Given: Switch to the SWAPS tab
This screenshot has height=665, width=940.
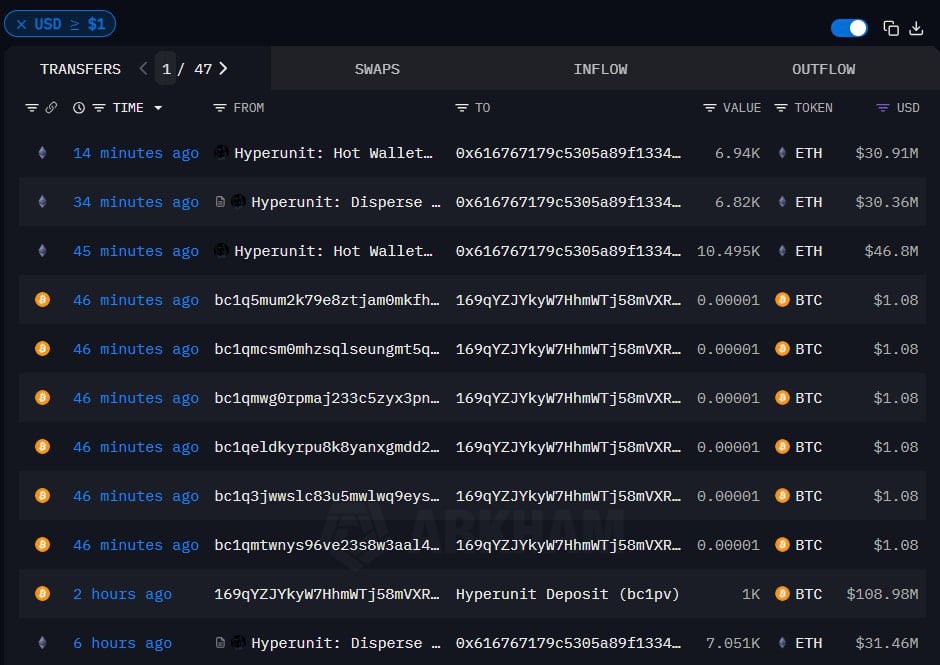Looking at the screenshot, I should (377, 69).
